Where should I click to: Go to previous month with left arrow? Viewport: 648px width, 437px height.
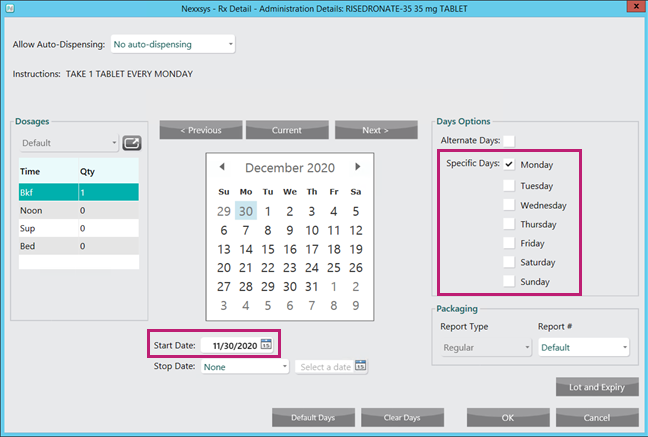[x=222, y=167]
